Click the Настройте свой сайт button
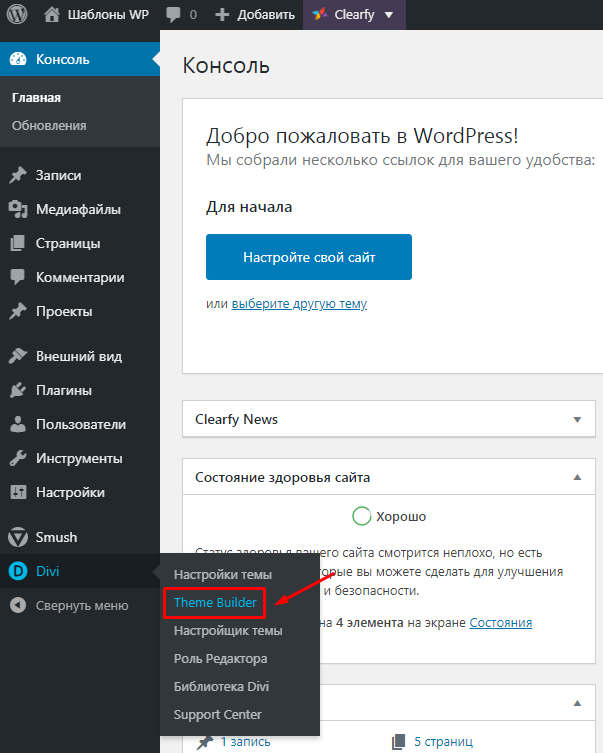 pyautogui.click(x=308, y=257)
